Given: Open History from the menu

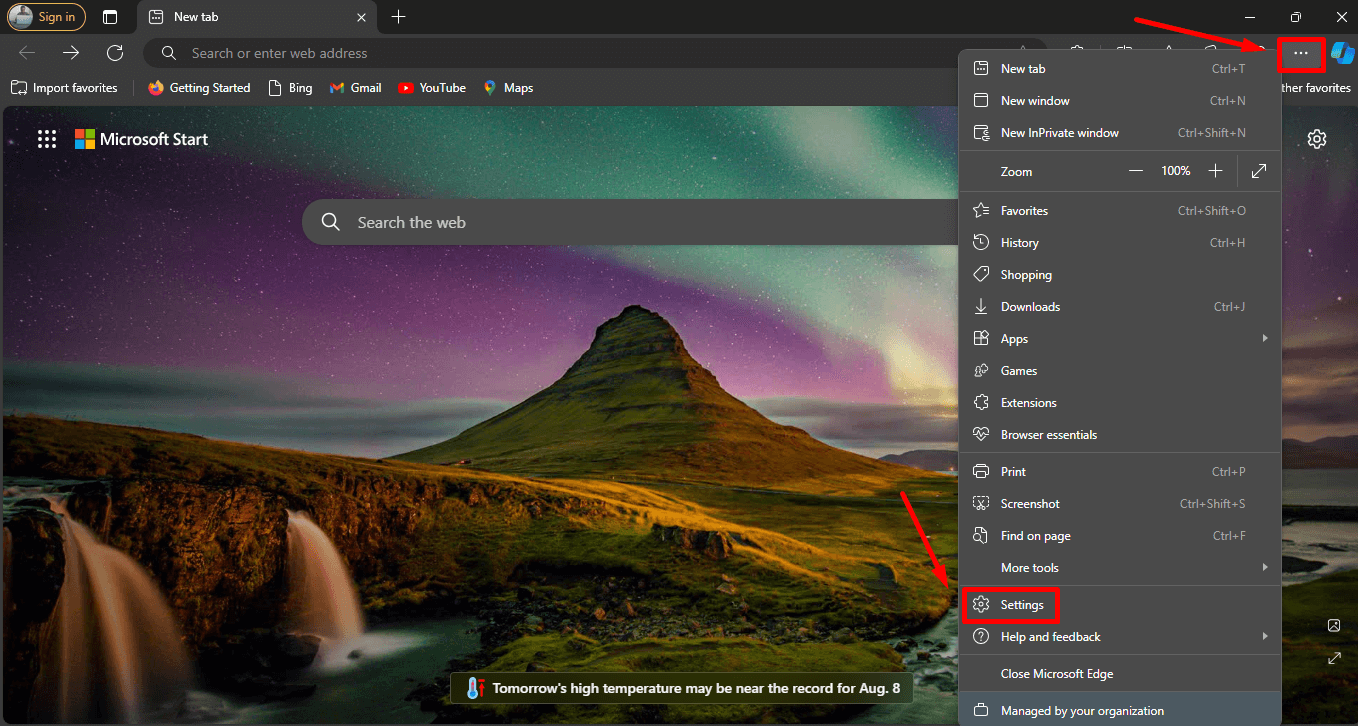Looking at the screenshot, I should (x=1120, y=243).
